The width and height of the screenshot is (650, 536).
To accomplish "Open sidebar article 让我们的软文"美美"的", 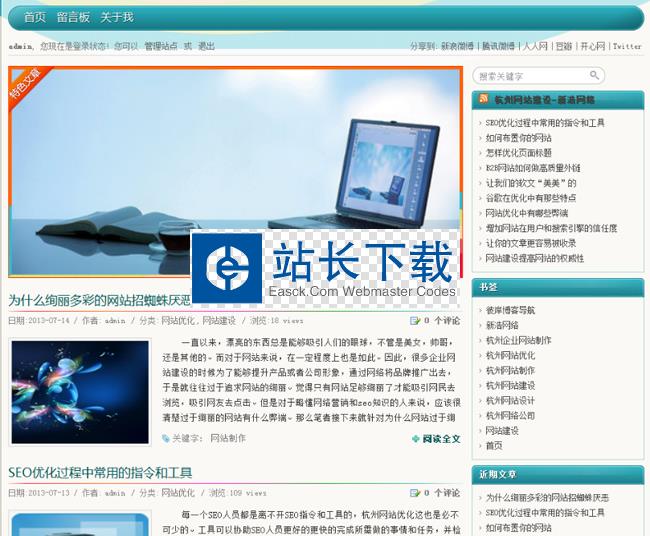I will click(x=531, y=183).
